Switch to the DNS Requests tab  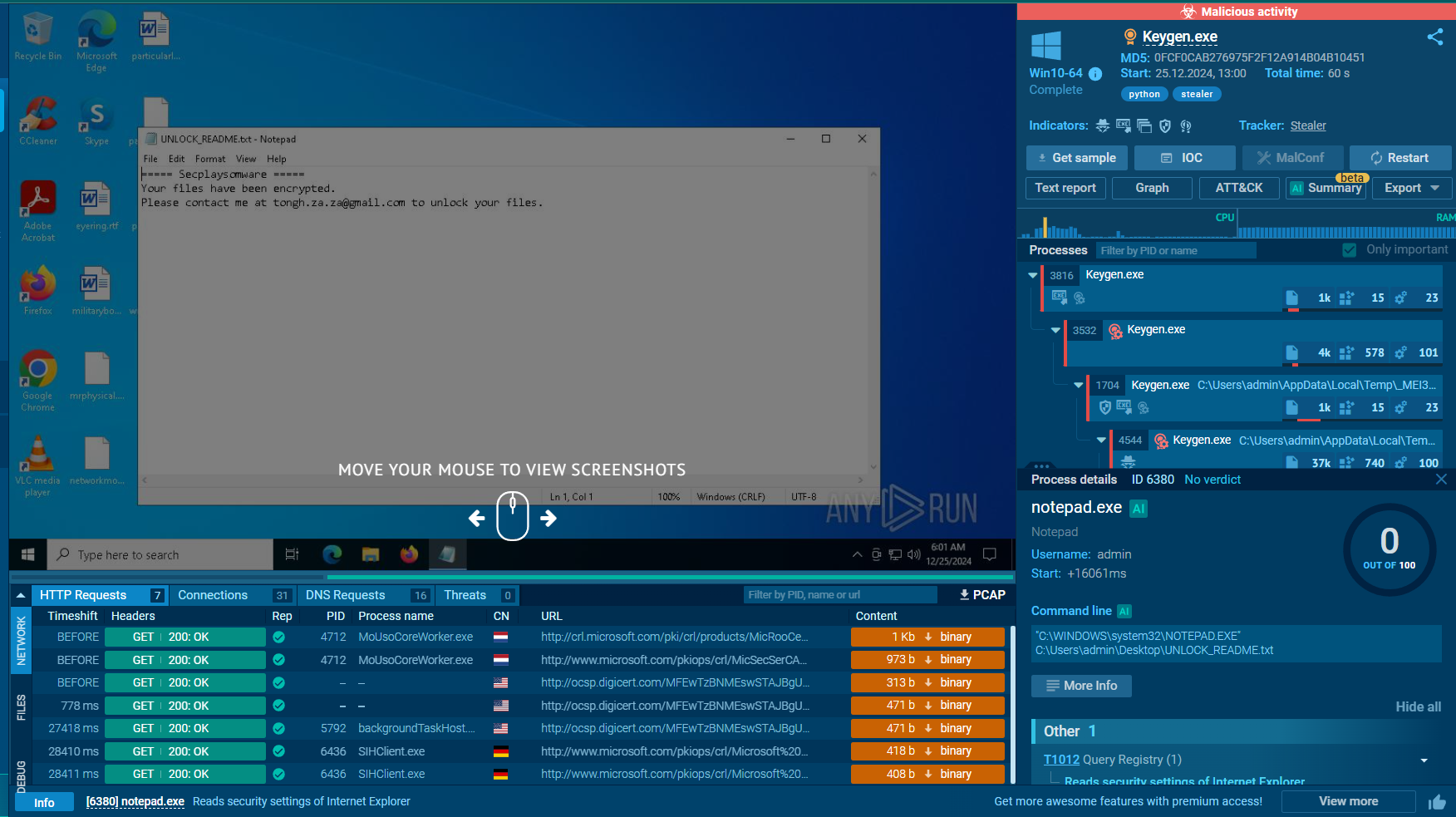click(366, 595)
